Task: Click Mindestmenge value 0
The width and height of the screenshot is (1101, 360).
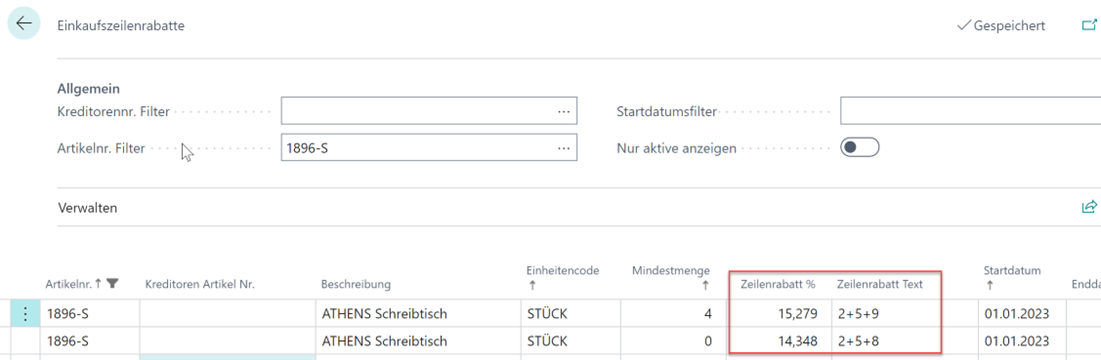Action: click(708, 341)
